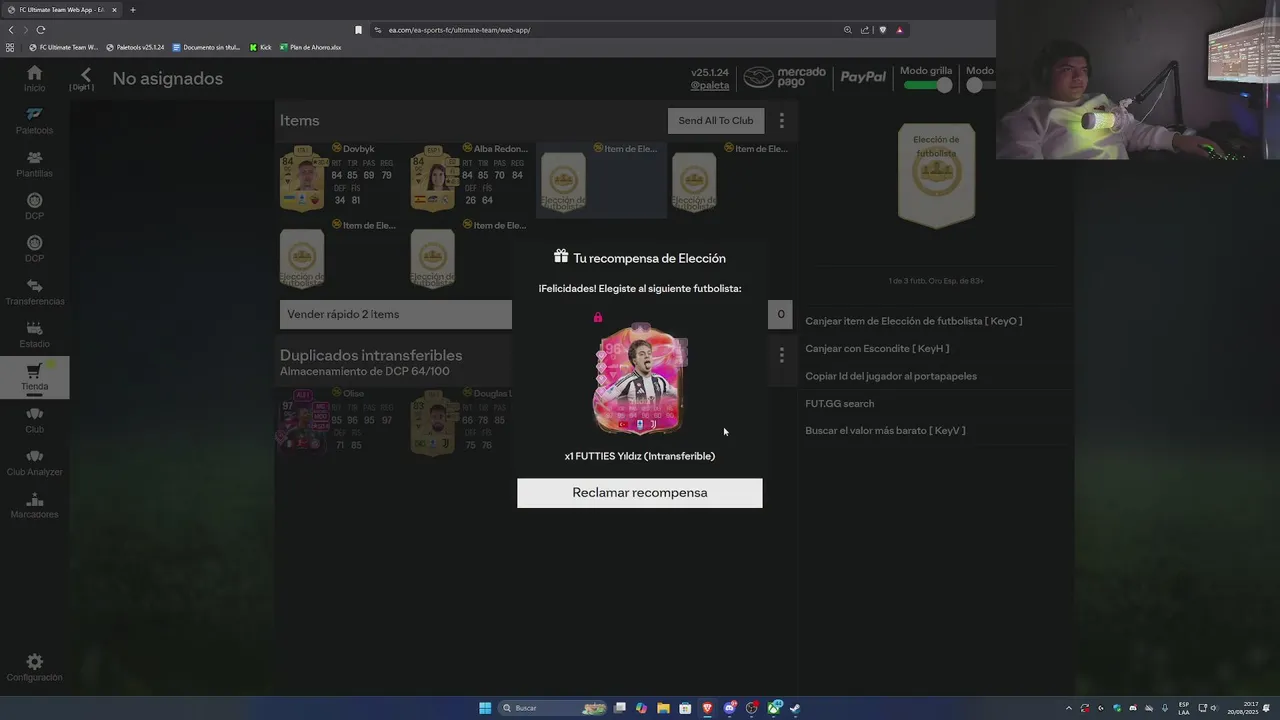Click the Mercado Pago logo
The width and height of the screenshot is (1280, 720).
785,77
